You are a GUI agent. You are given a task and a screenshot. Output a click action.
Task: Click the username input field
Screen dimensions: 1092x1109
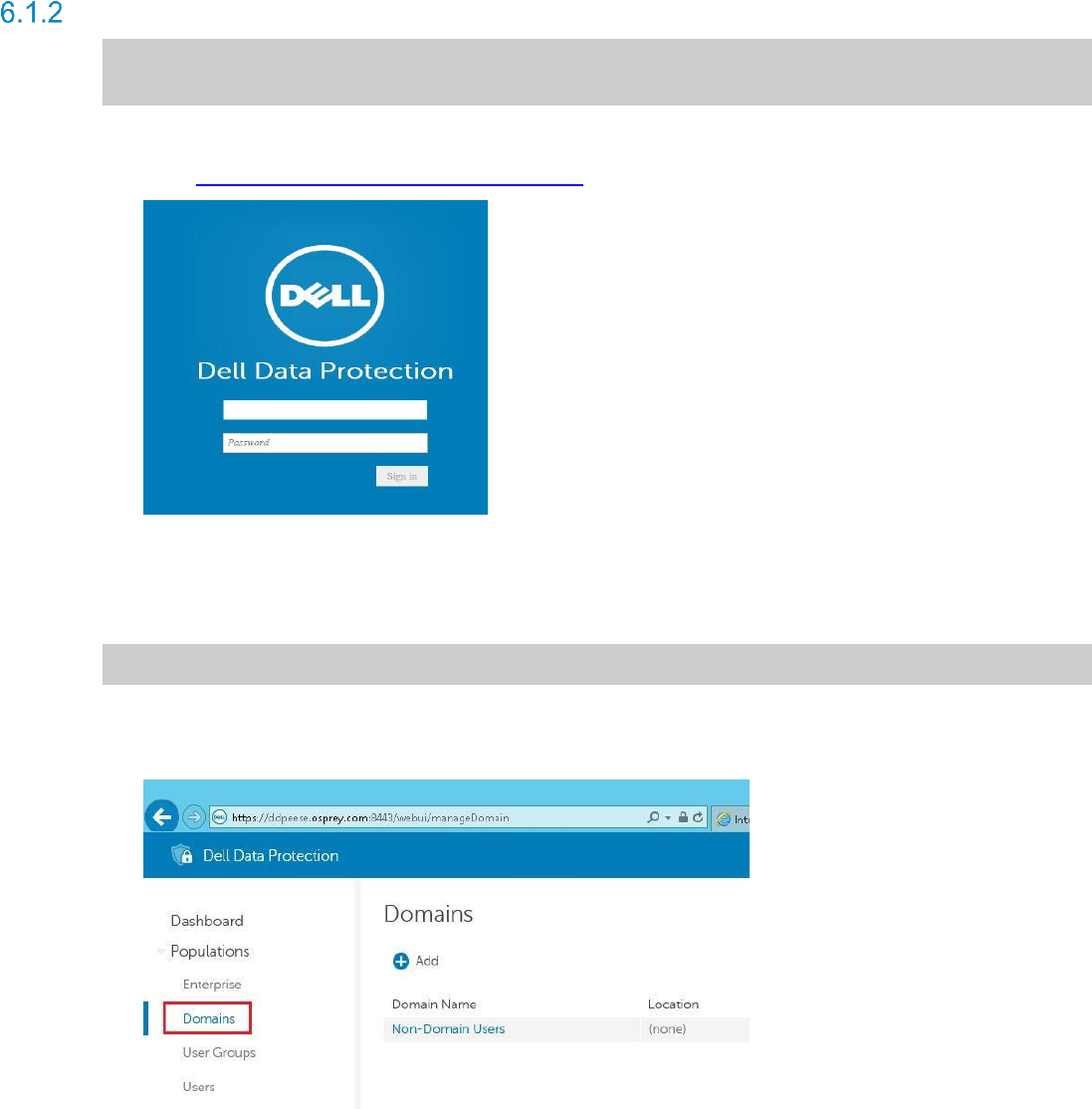tap(325, 409)
